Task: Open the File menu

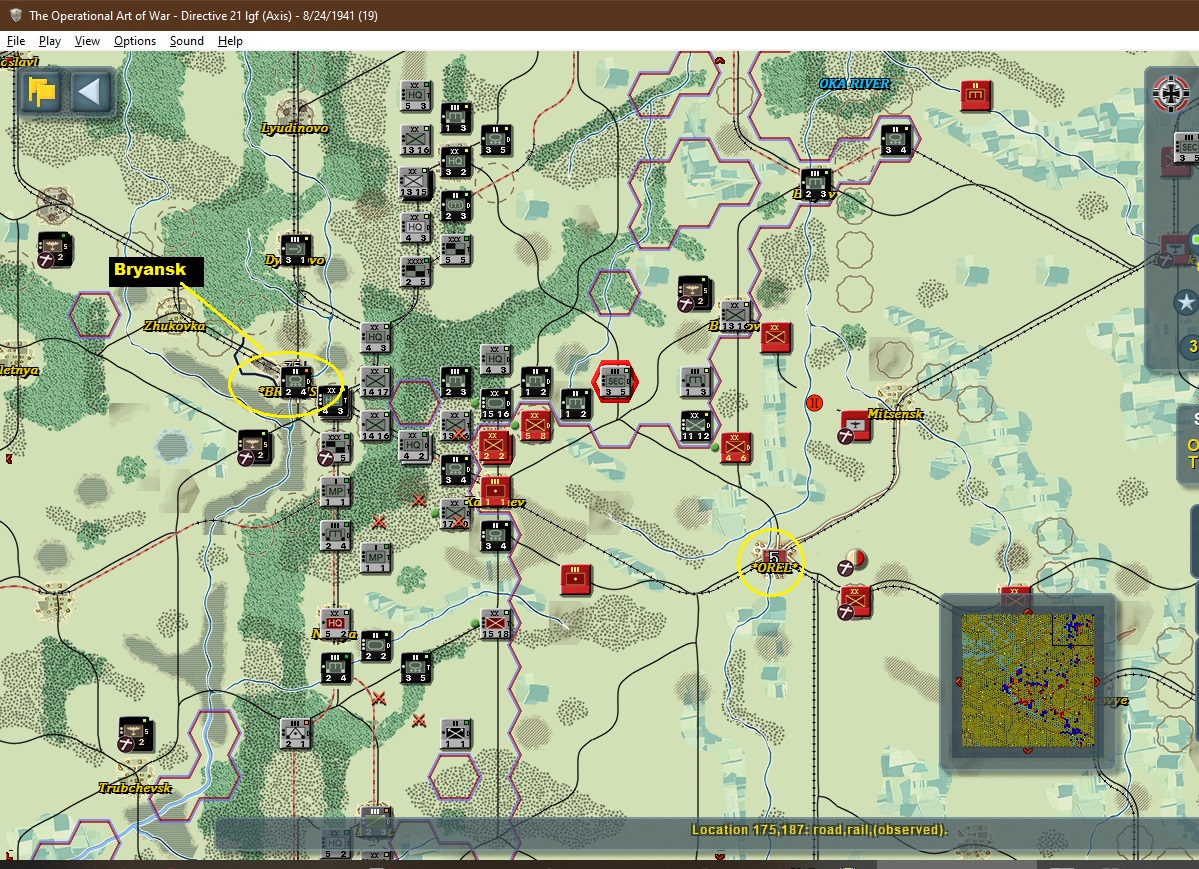Action: [15, 41]
